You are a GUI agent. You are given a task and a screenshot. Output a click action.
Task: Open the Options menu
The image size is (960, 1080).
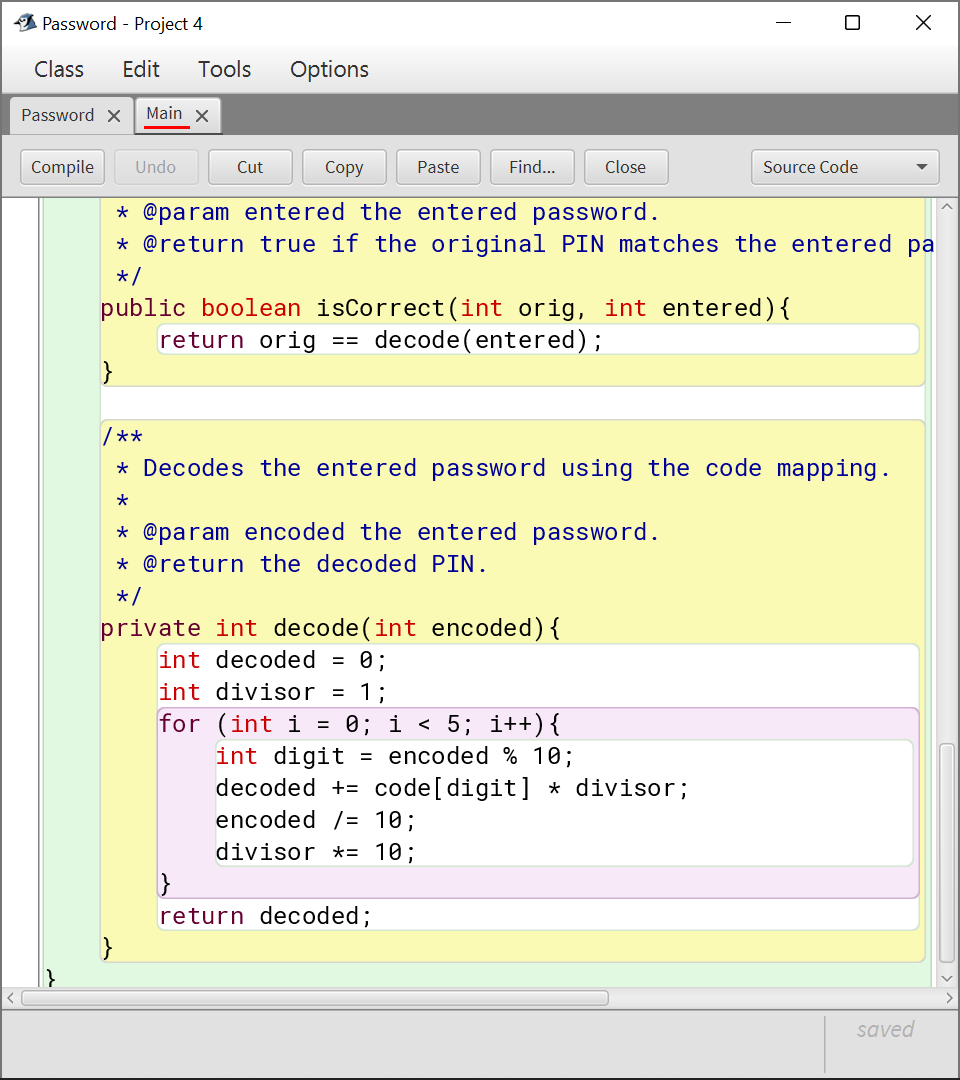pyautogui.click(x=329, y=70)
